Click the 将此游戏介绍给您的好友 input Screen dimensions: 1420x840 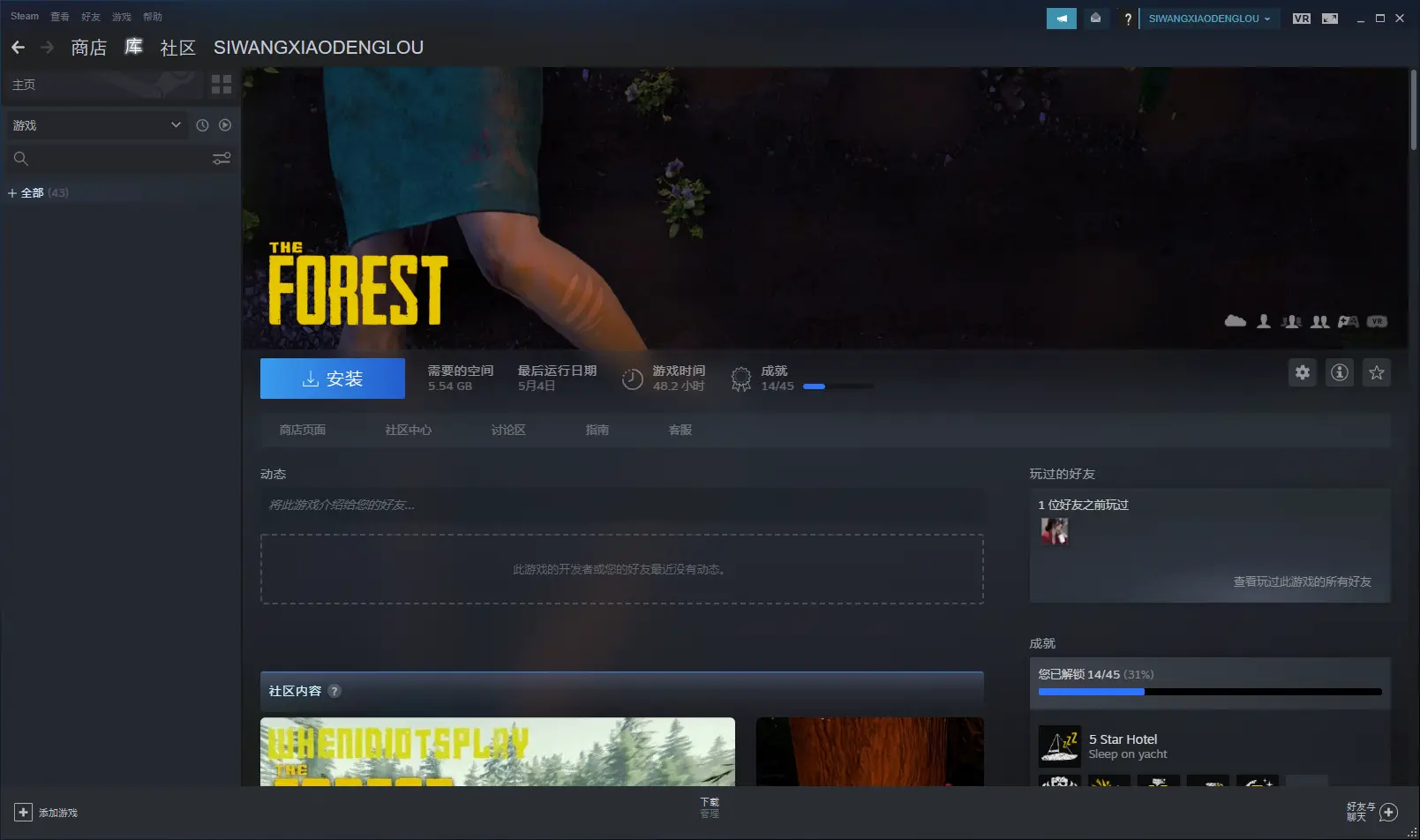(x=622, y=505)
